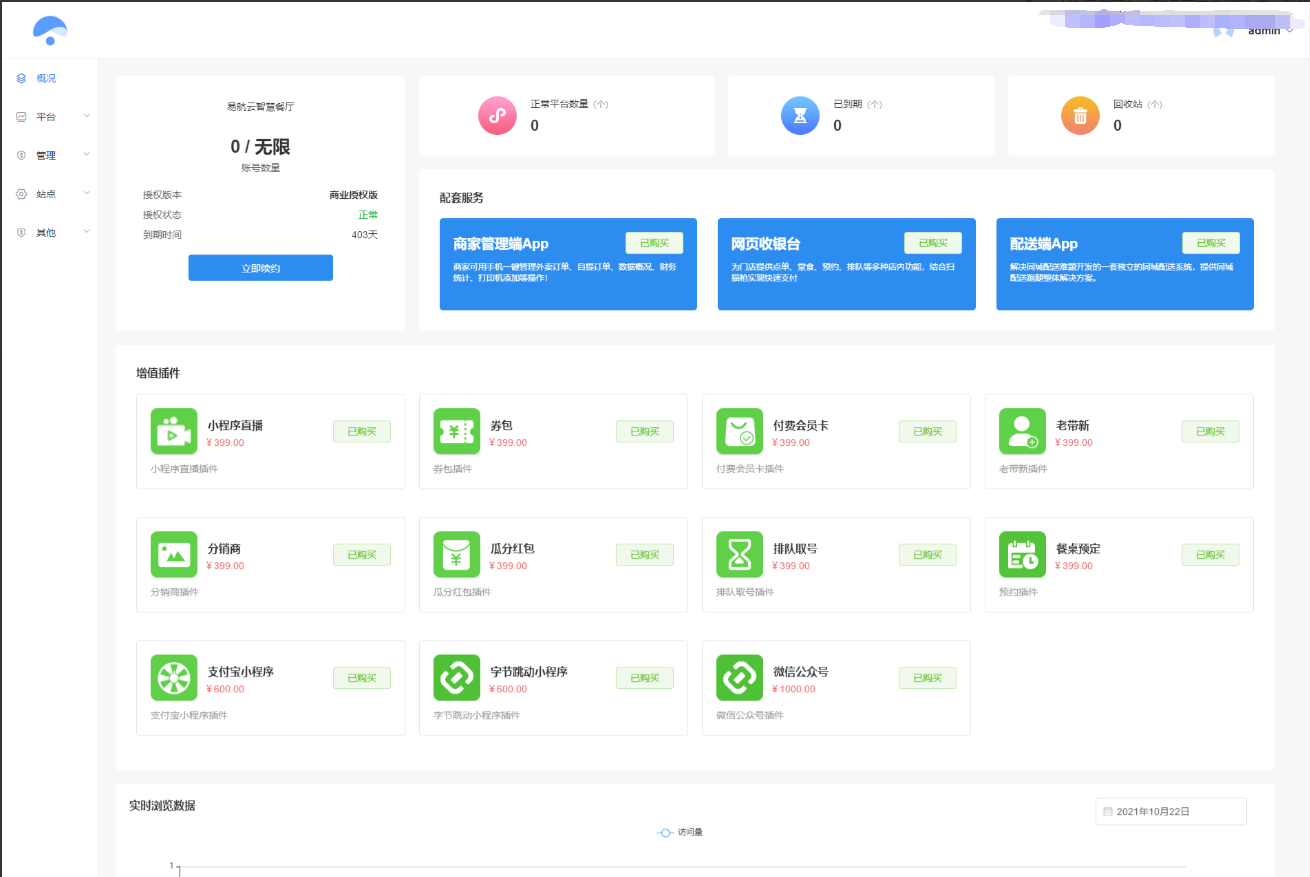This screenshot has height=877, width=1310.
Task: Click 已购买 button for 餐桌预定
Action: coord(1211,554)
